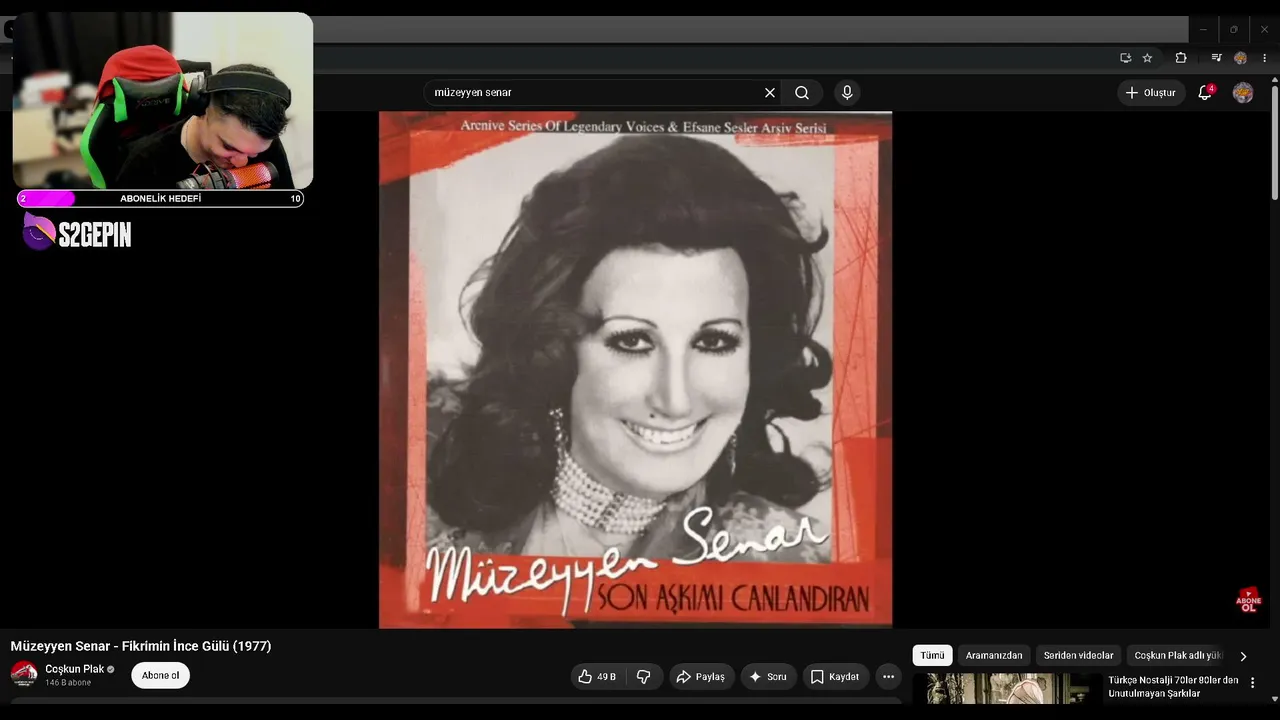Share the video via Paylaş
This screenshot has height=720, width=1280.
point(702,677)
